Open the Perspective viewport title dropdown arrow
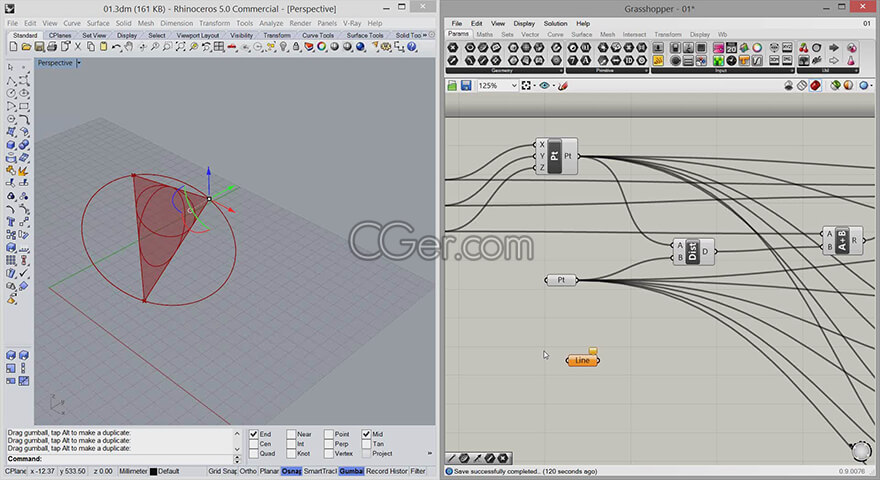 pyautogui.click(x=79, y=63)
